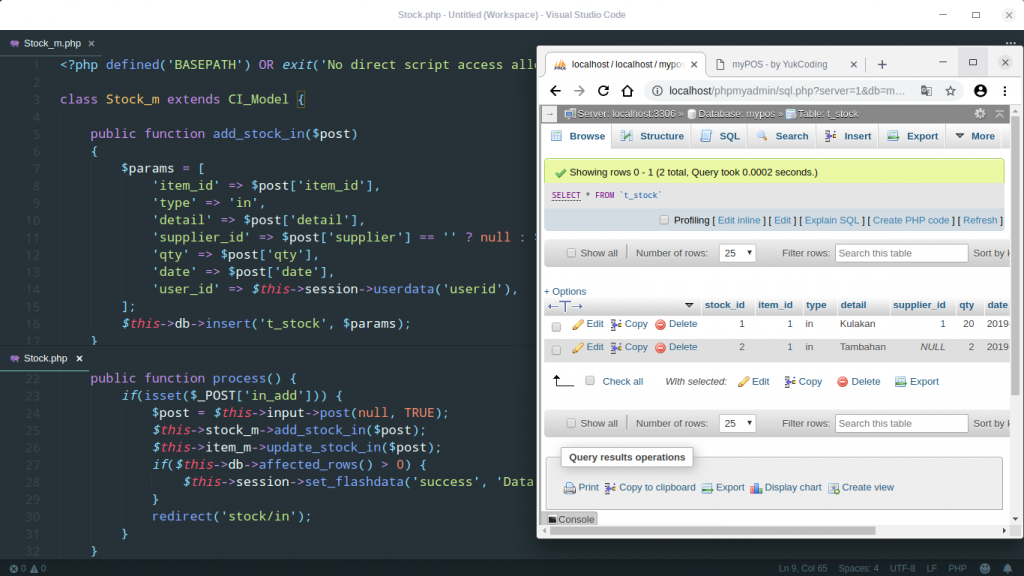Open the Display chart icon

[756, 488]
